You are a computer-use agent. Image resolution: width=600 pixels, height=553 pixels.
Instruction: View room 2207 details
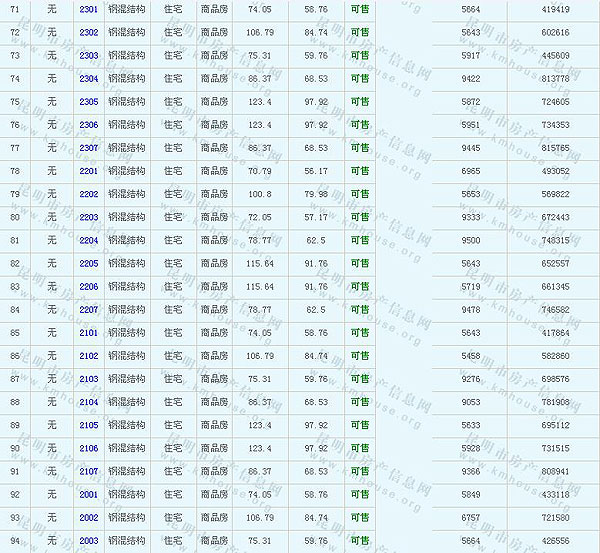[88, 310]
